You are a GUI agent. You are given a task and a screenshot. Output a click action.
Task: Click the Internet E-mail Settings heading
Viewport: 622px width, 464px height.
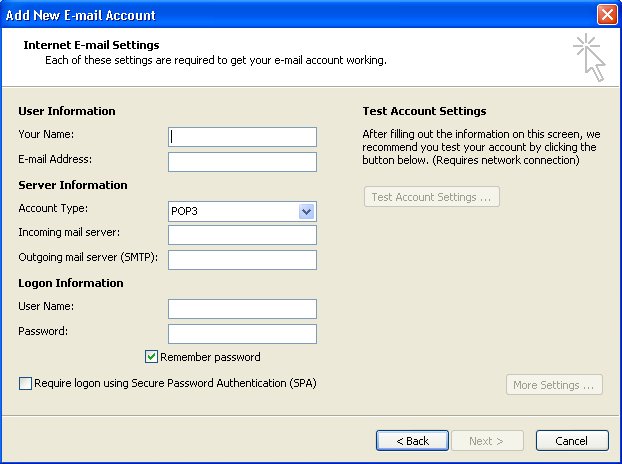pyautogui.click(x=91, y=45)
